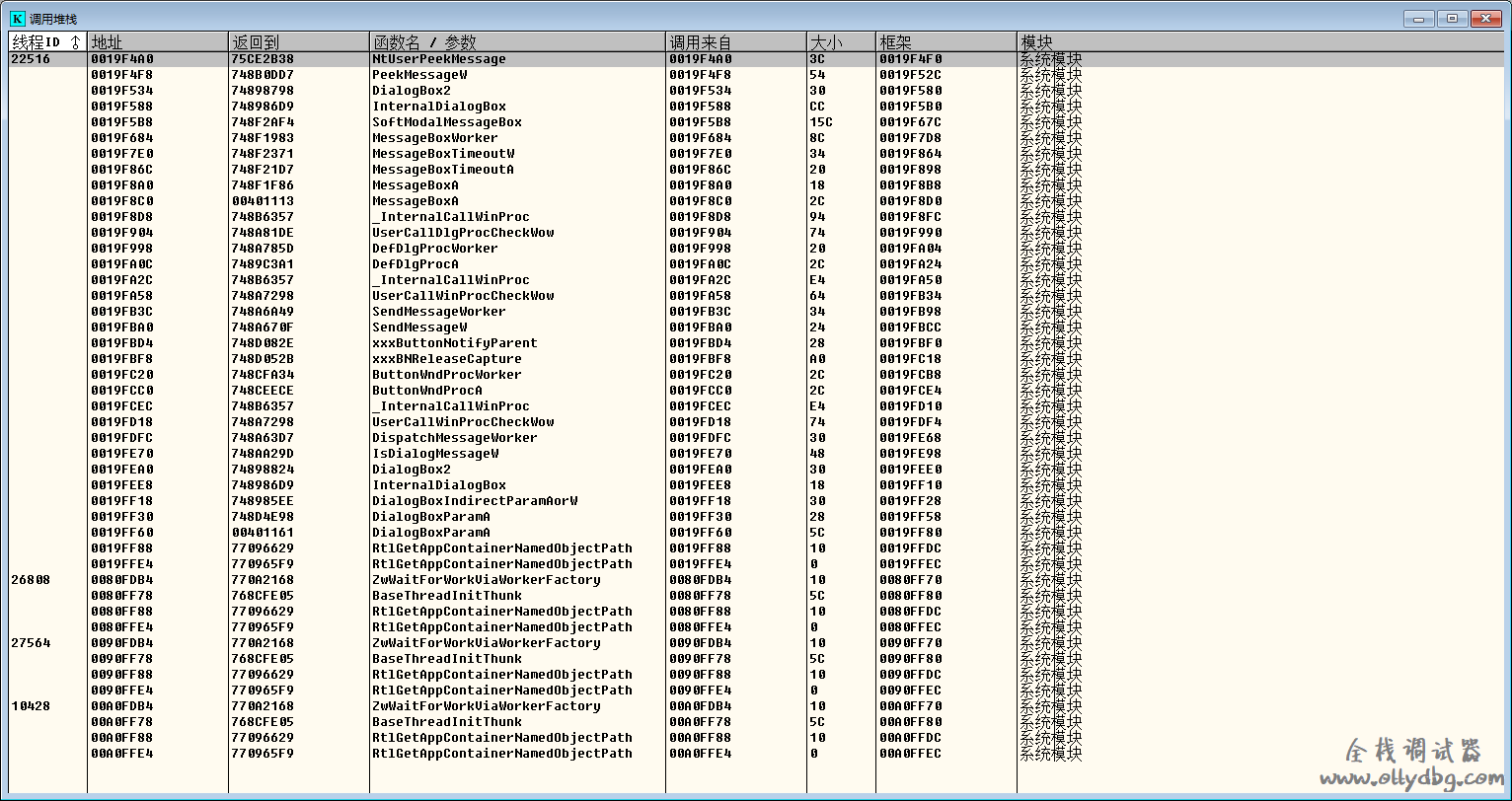Image resolution: width=1512 pixels, height=801 pixels.
Task: Click stack address 0019FF60
Action: pos(122,533)
